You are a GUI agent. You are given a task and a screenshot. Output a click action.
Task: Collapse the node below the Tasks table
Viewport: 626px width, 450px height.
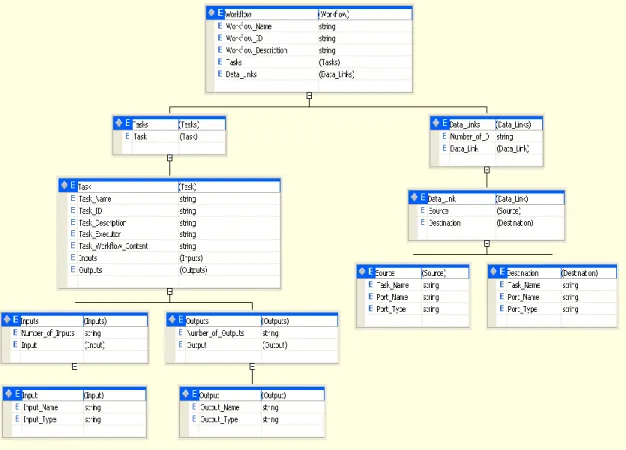(x=170, y=158)
